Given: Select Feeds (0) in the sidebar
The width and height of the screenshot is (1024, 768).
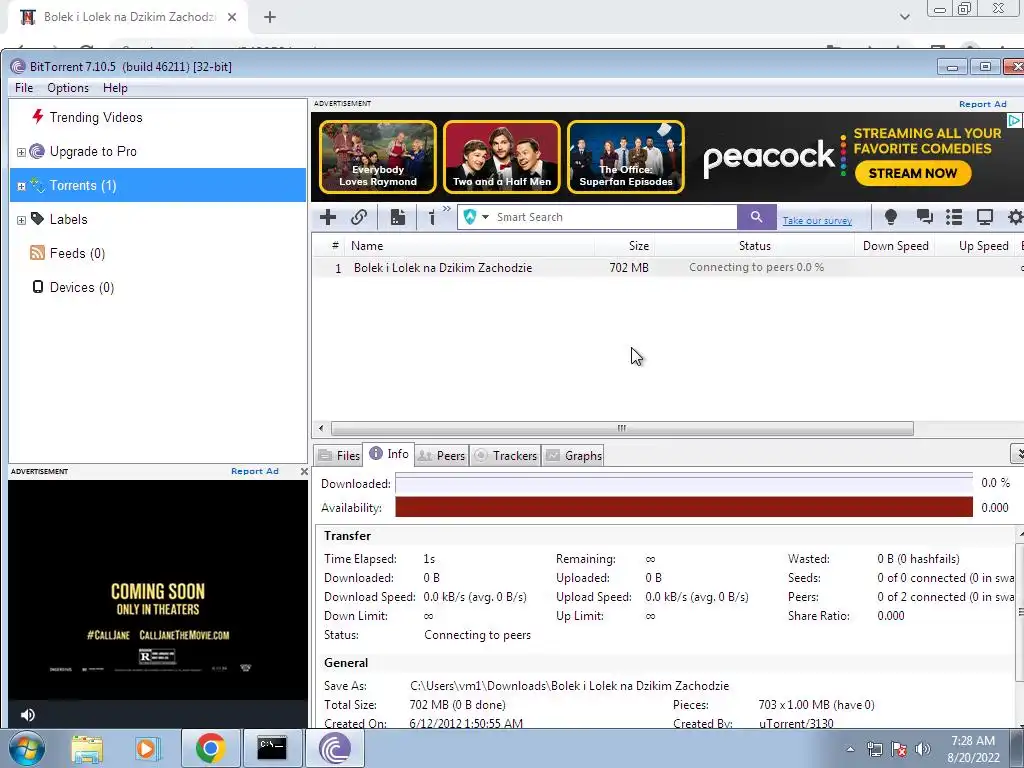Looking at the screenshot, I should (x=77, y=253).
